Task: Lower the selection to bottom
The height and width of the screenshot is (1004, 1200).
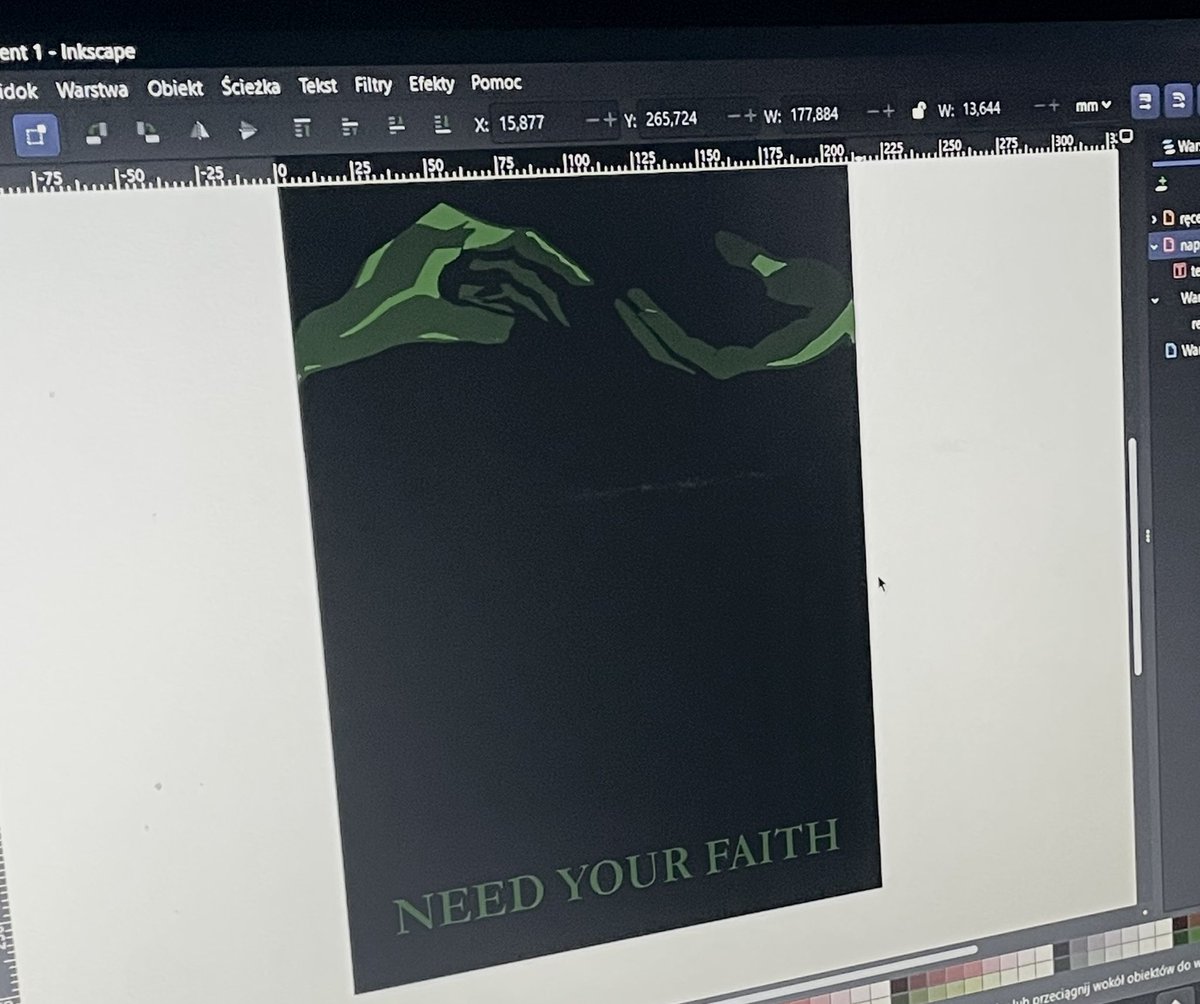Action: (x=442, y=123)
